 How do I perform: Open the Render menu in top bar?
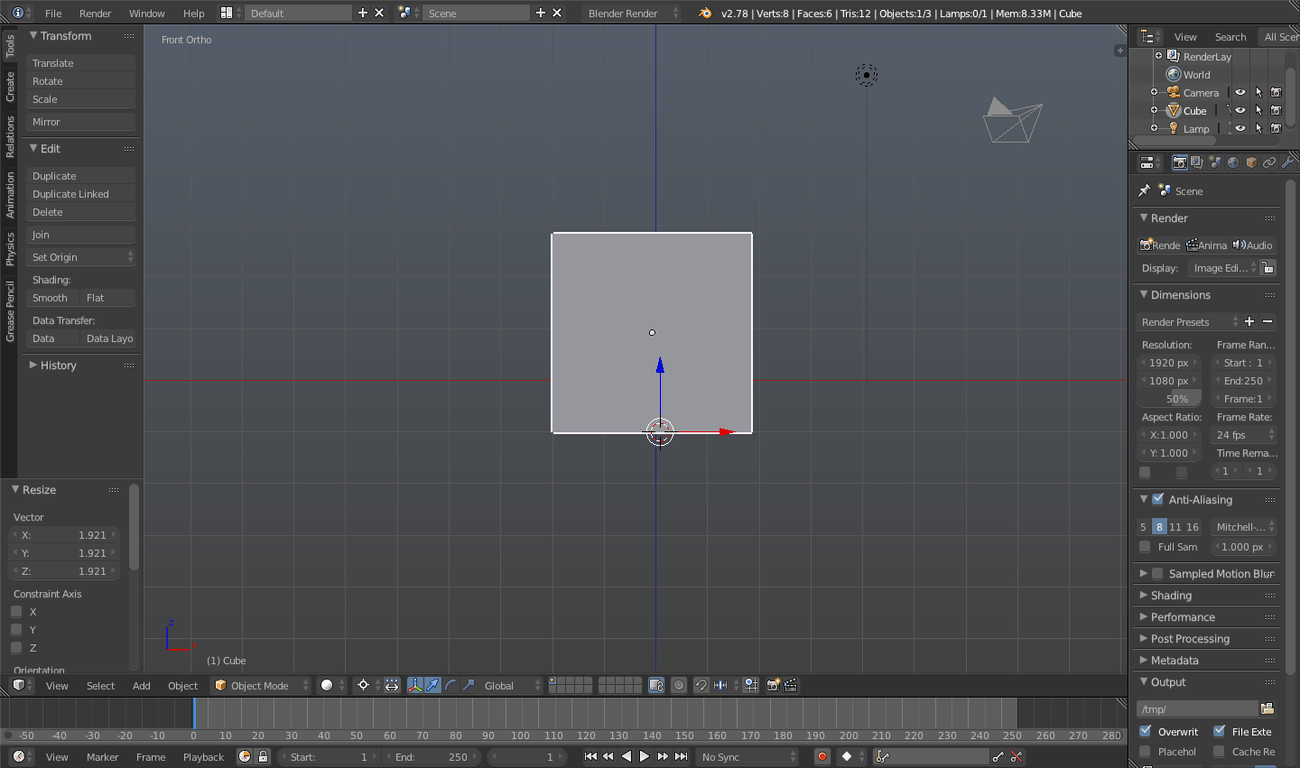pos(95,13)
